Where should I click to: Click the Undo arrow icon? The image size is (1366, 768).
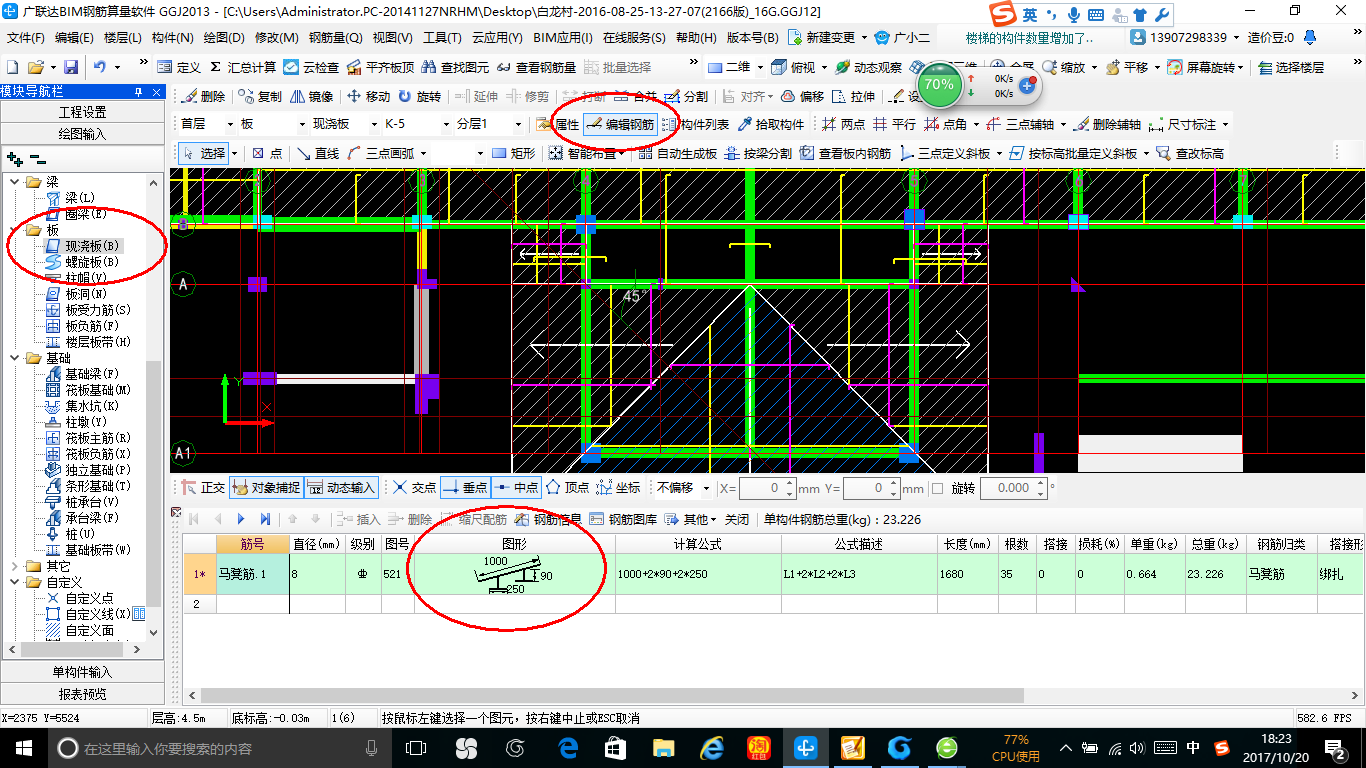100,67
